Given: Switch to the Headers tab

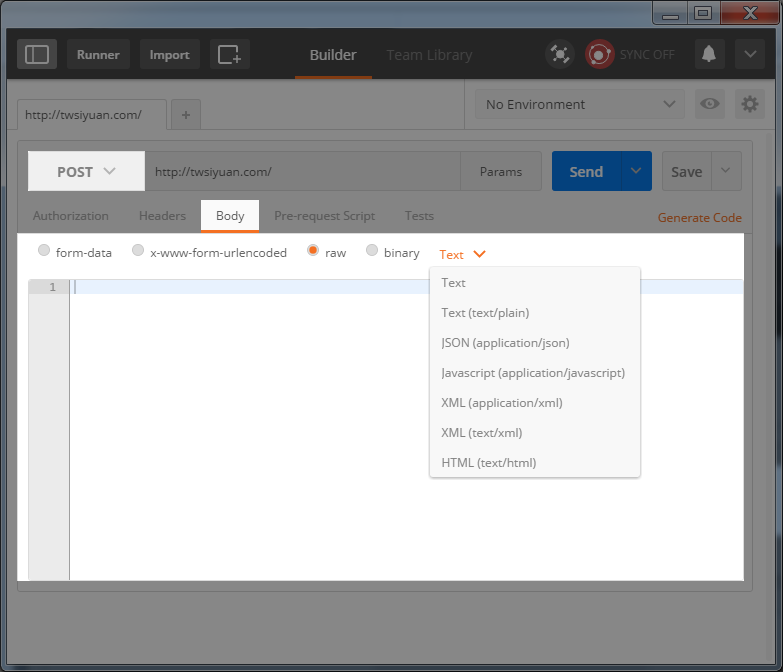Looking at the screenshot, I should (x=162, y=216).
